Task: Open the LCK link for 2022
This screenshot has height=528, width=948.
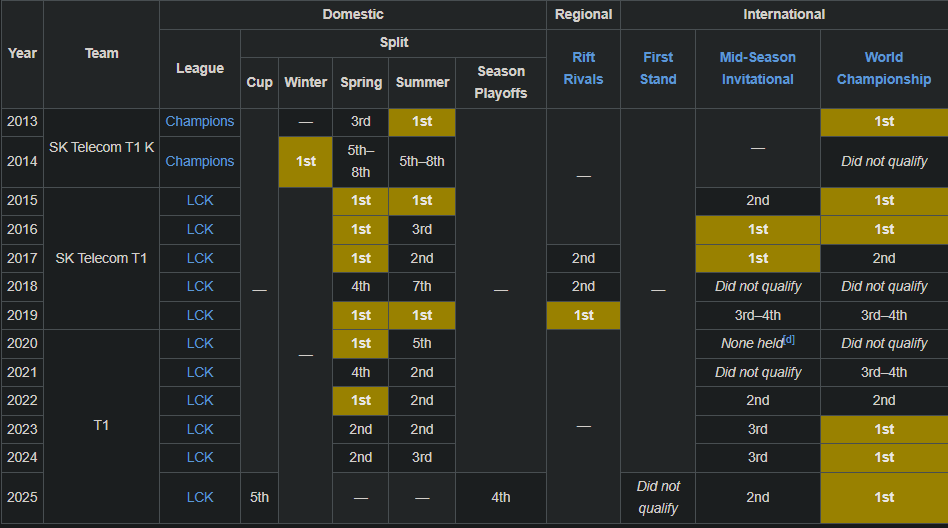Action: 200,400
